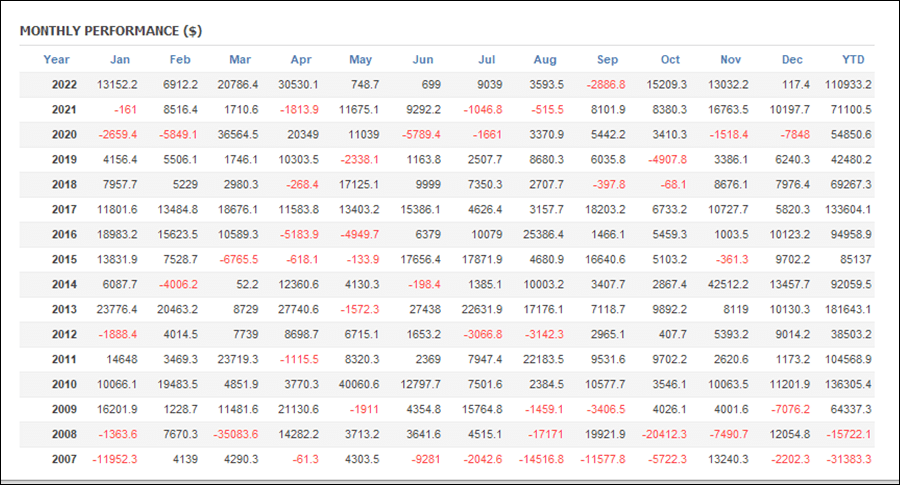The width and height of the screenshot is (900, 485).
Task: Select the 2014 November value 42512.2
Action: pyautogui.click(x=728, y=284)
